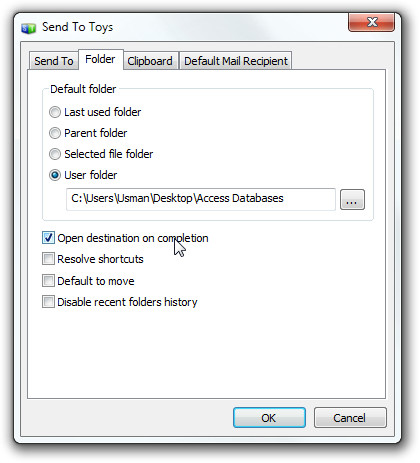The image size is (420, 463).
Task: Click the Default folder group label
Action: [x=83, y=89]
